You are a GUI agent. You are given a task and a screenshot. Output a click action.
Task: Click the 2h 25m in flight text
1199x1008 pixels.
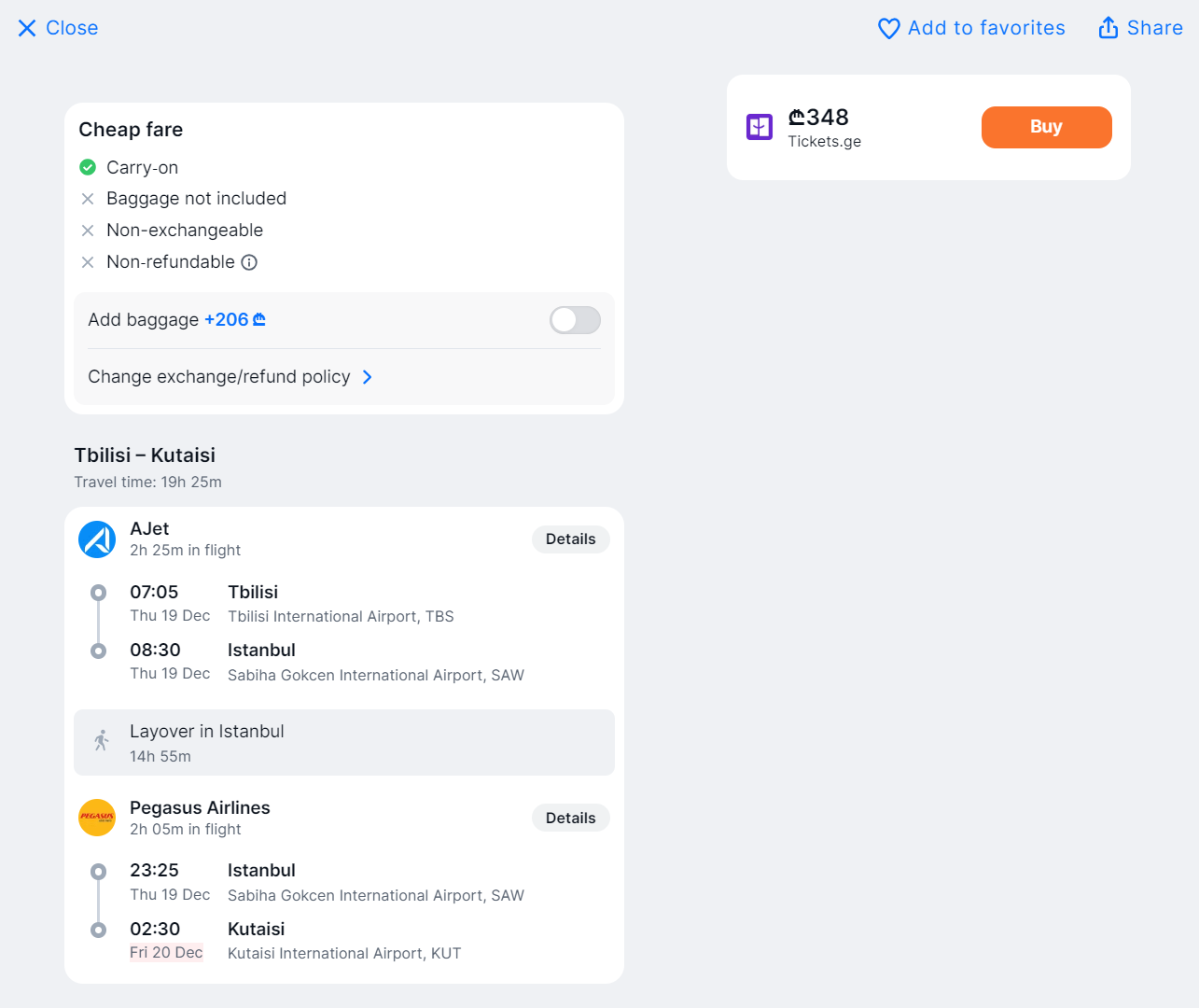pos(185,551)
